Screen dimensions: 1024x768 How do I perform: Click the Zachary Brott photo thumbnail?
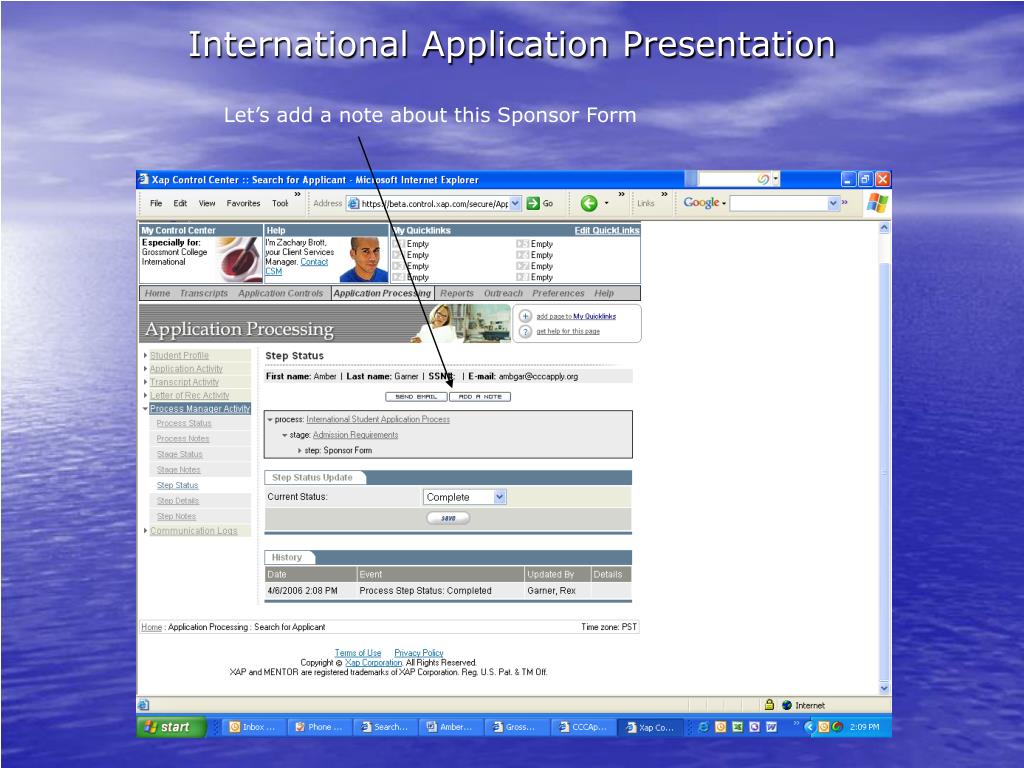coord(364,259)
